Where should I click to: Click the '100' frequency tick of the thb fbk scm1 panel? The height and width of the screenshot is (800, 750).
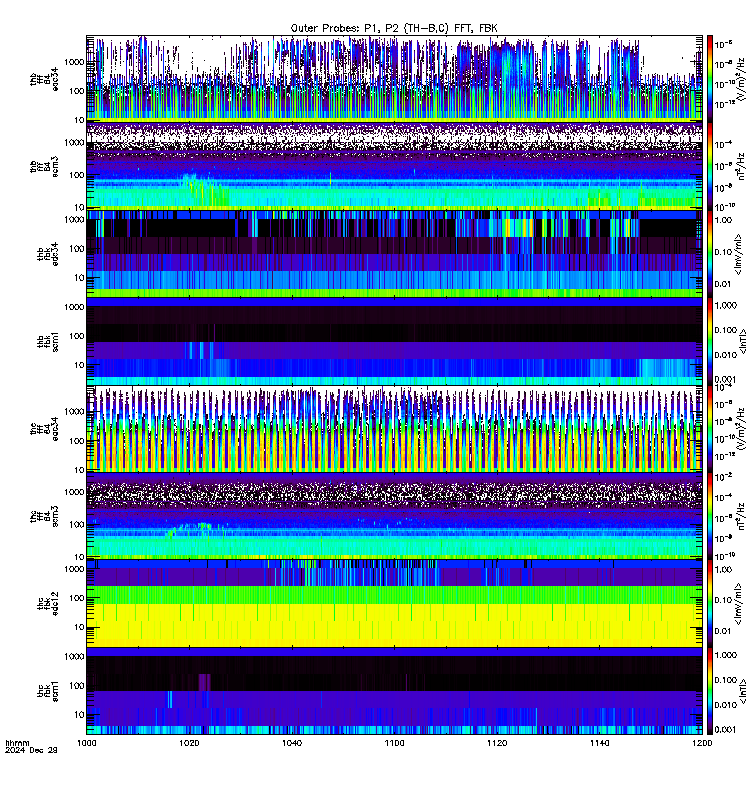coord(77,336)
